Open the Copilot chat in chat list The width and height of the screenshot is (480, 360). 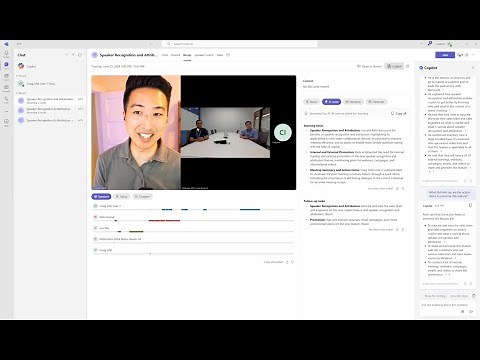(x=50, y=66)
